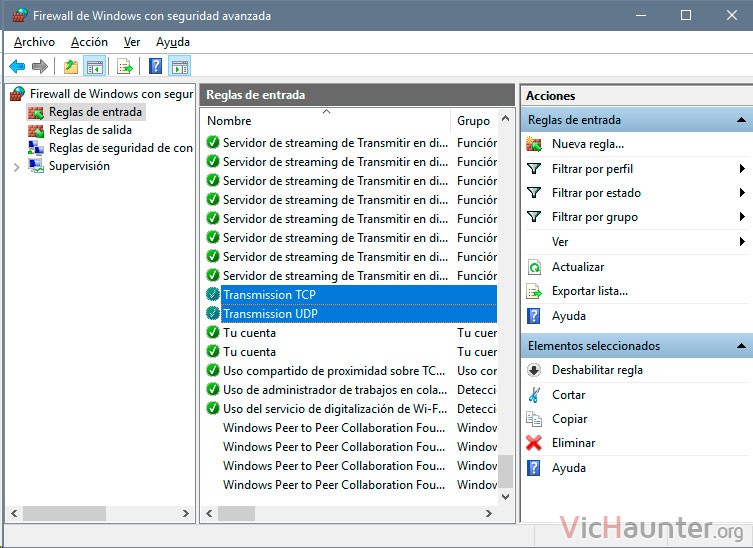Open the Acción menu
753x548 pixels.
pos(89,42)
